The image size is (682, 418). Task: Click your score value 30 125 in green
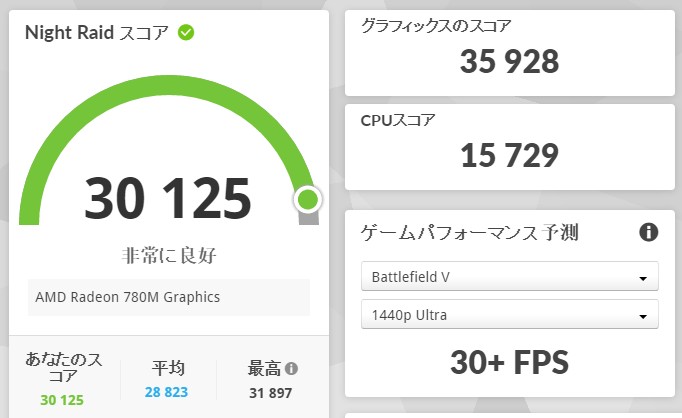pyautogui.click(x=63, y=401)
